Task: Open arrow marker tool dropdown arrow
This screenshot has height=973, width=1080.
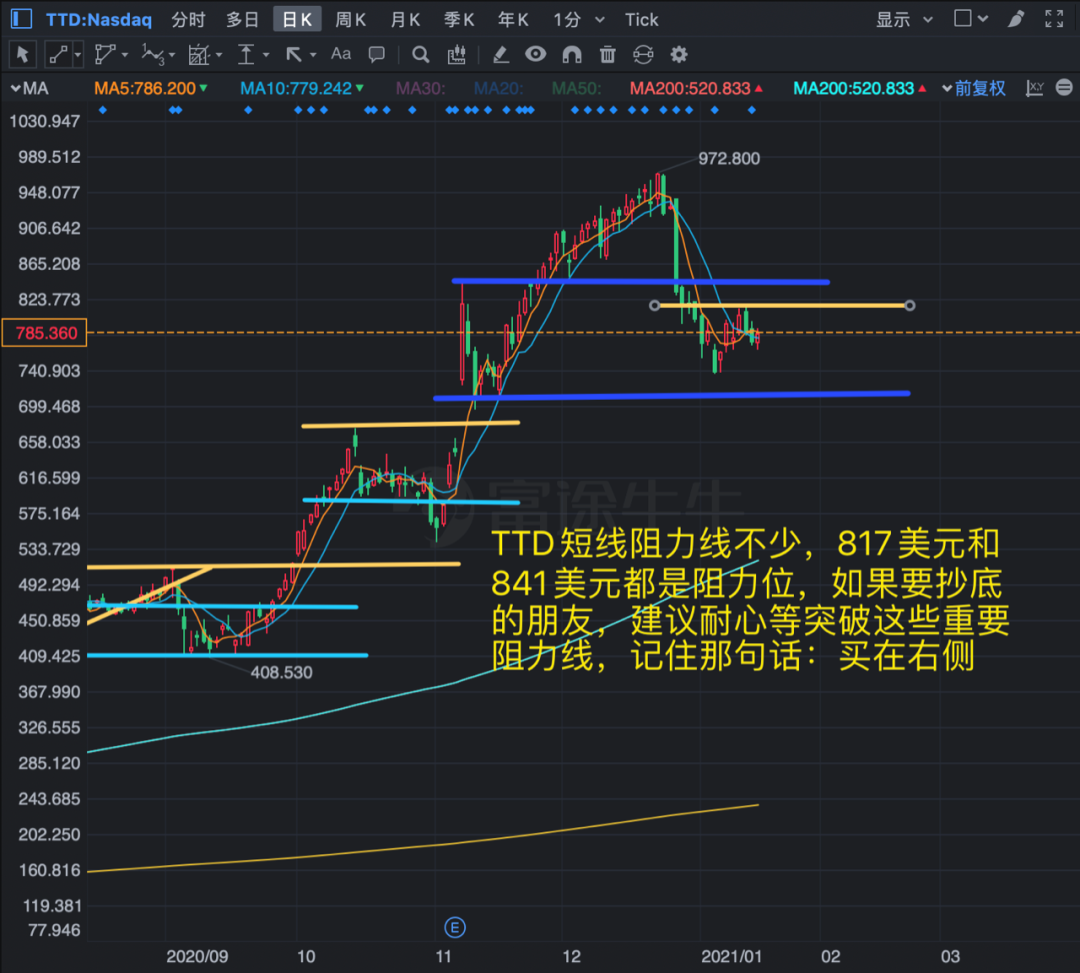Action: [x=313, y=54]
